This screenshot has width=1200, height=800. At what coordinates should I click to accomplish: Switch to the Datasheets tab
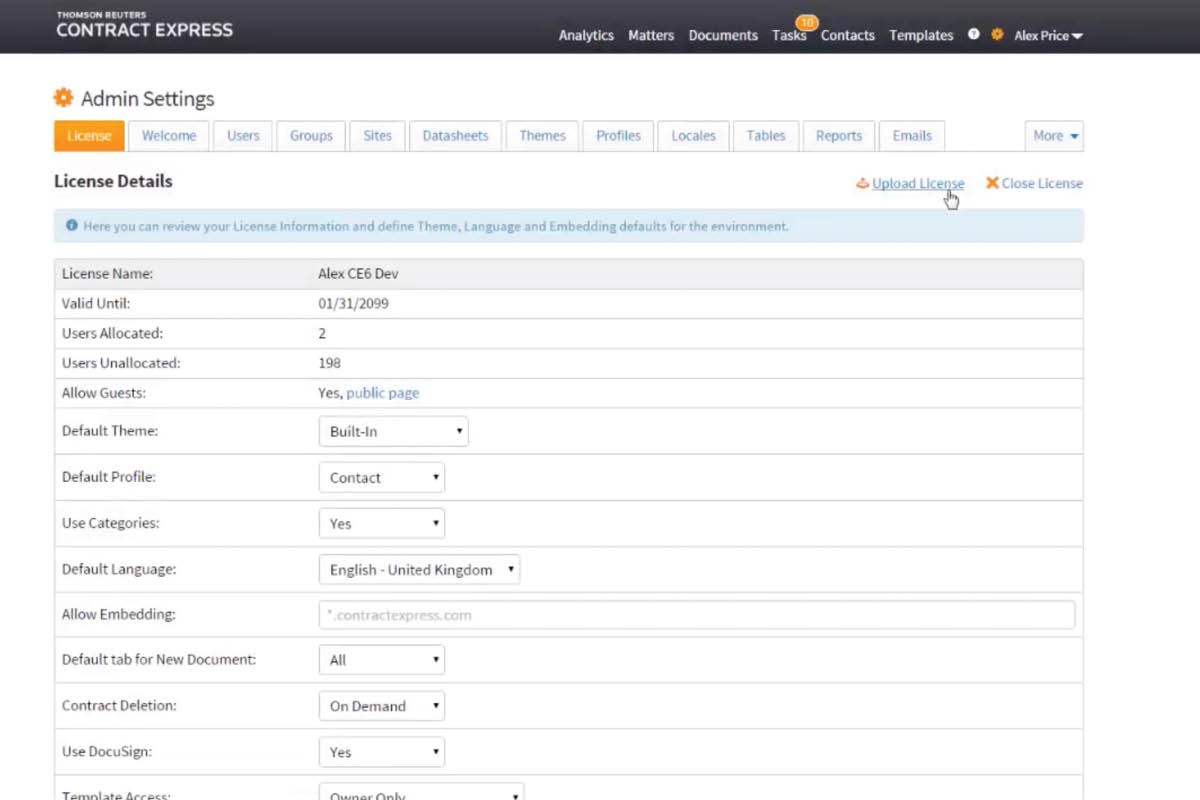coord(455,136)
